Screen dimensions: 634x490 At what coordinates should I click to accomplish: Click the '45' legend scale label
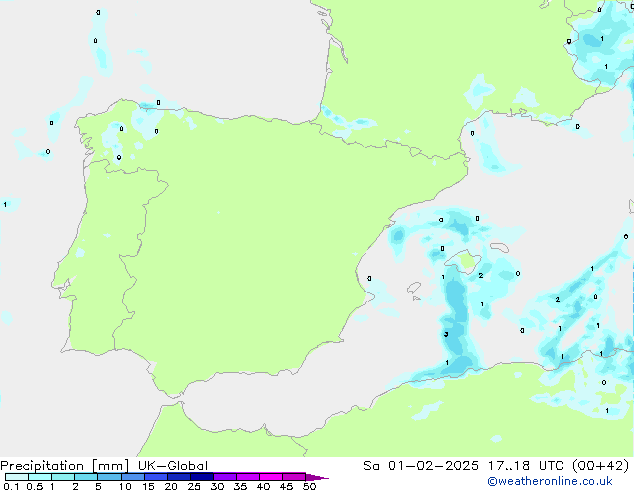(x=286, y=486)
